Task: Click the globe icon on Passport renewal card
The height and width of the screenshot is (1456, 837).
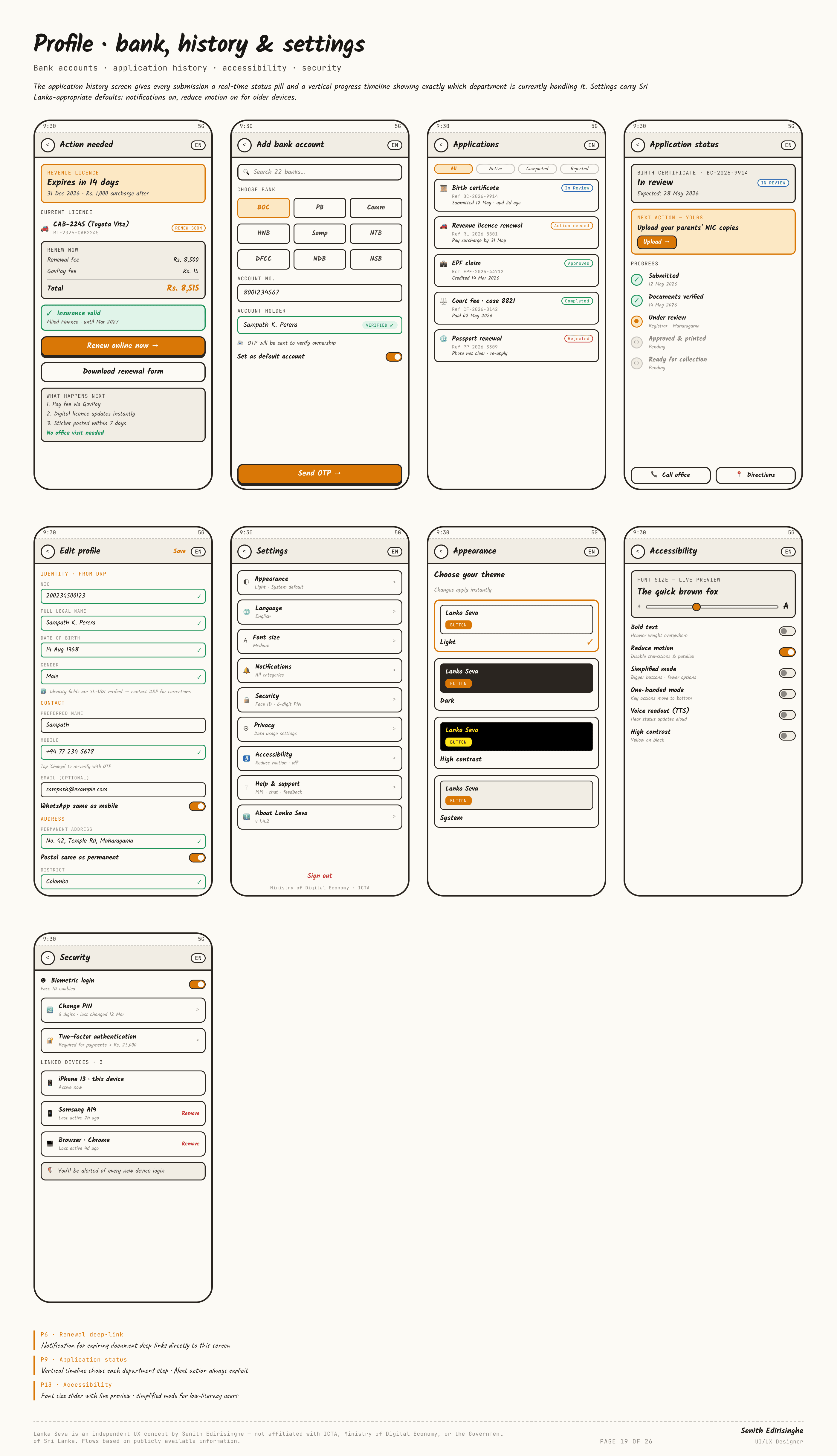Action: point(443,339)
